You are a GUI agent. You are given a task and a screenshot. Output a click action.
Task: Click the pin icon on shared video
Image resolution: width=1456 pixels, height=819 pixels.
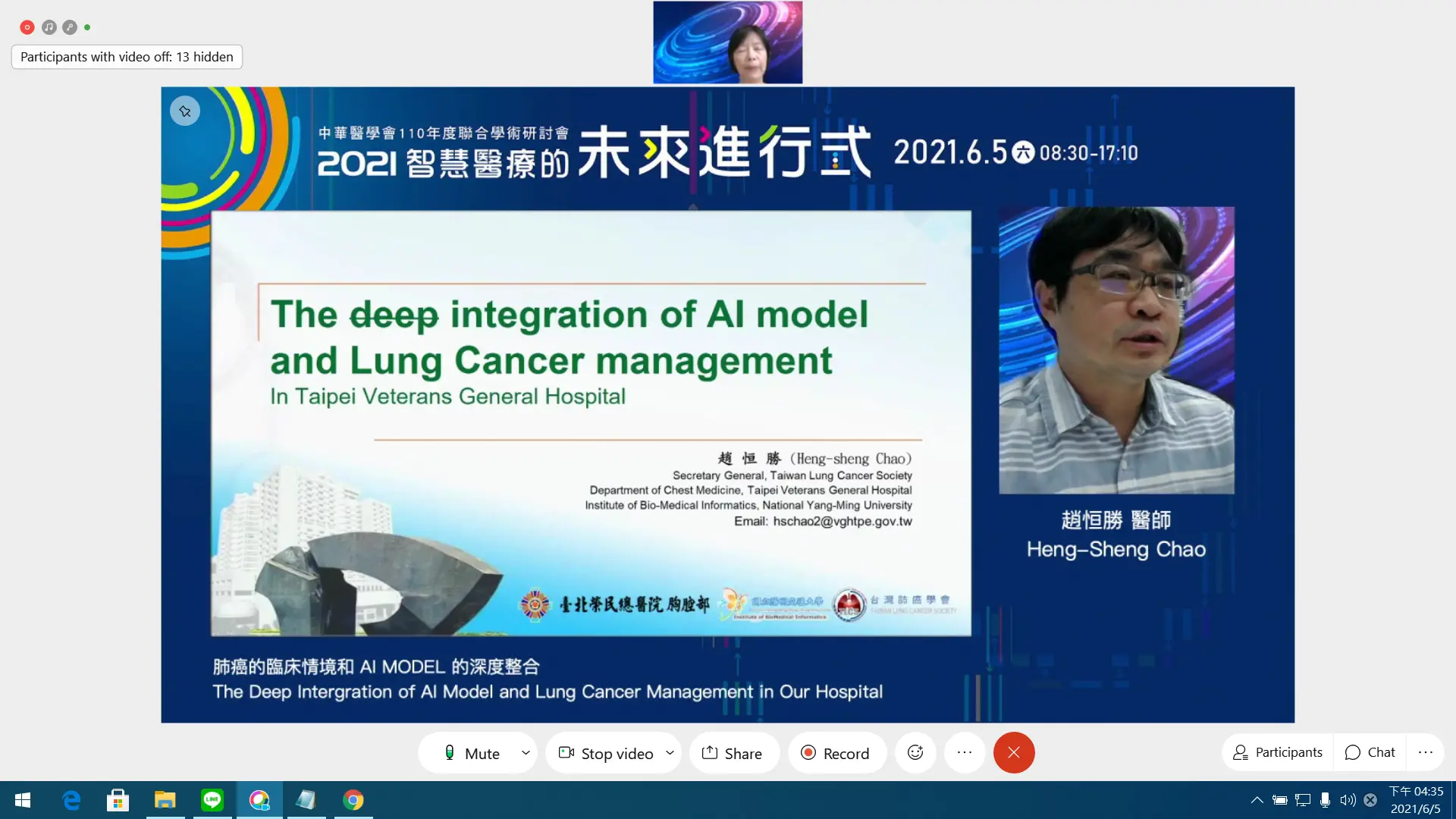(185, 111)
